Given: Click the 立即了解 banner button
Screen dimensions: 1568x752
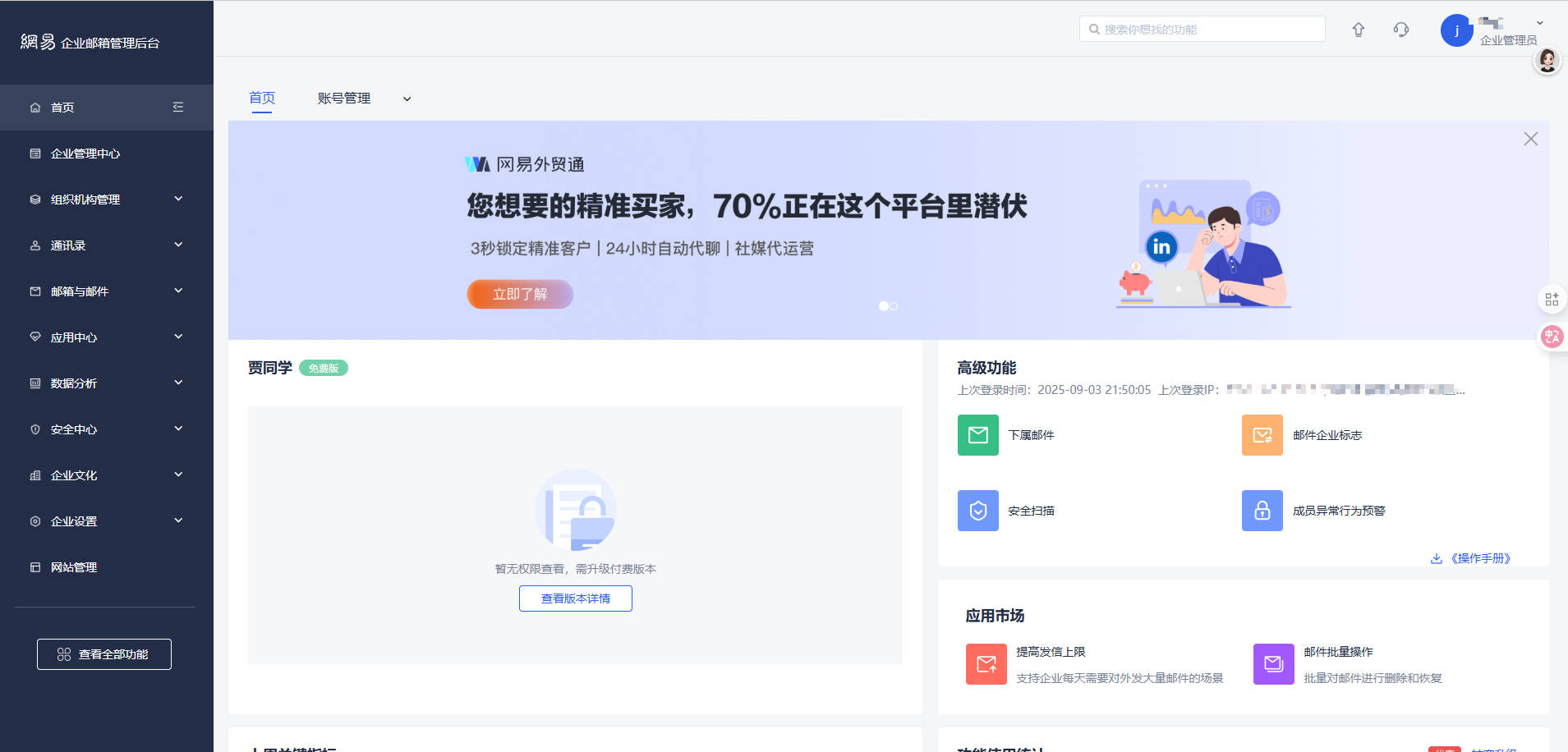Looking at the screenshot, I should pos(520,294).
